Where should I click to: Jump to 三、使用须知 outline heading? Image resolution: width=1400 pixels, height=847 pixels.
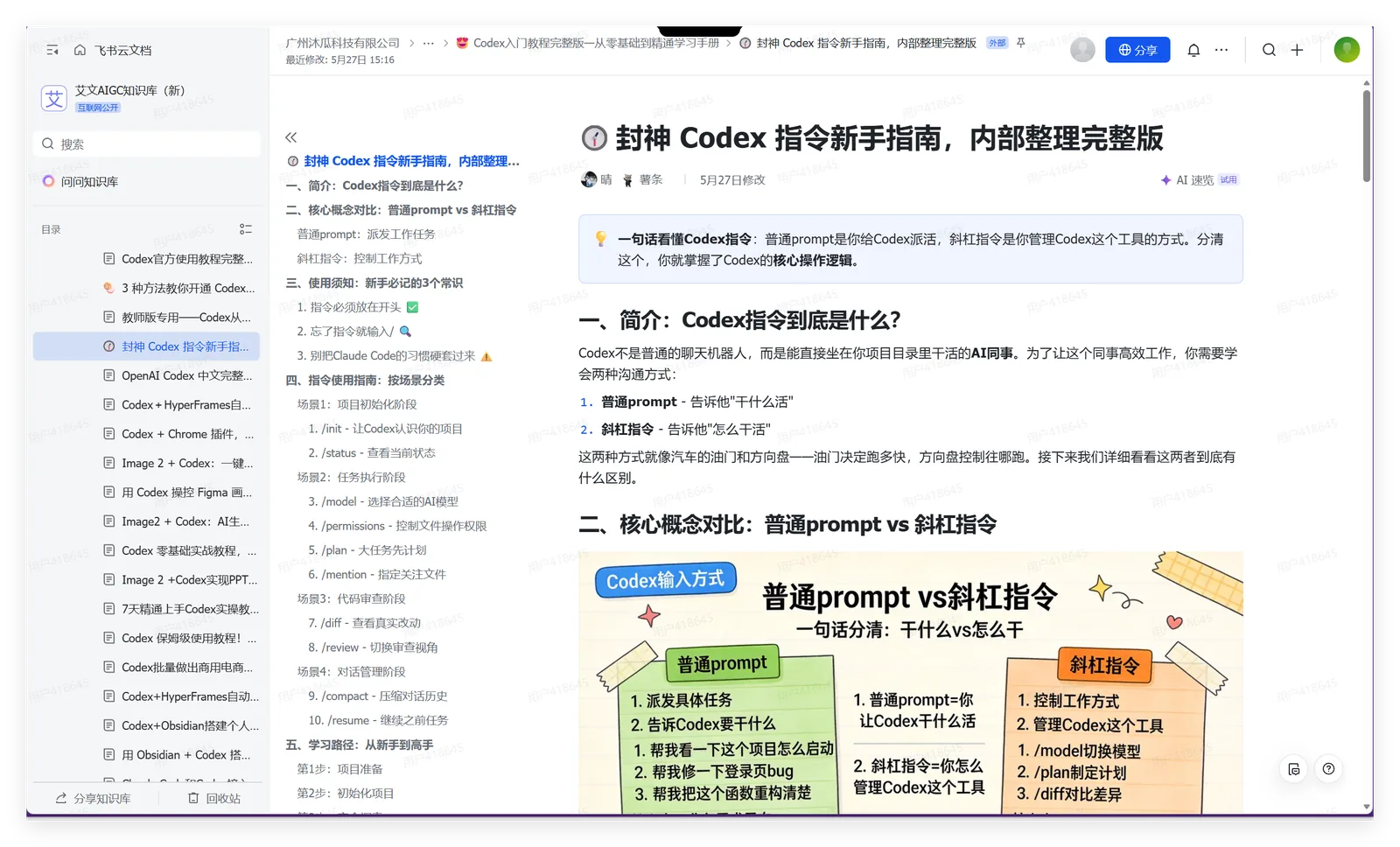click(x=374, y=283)
